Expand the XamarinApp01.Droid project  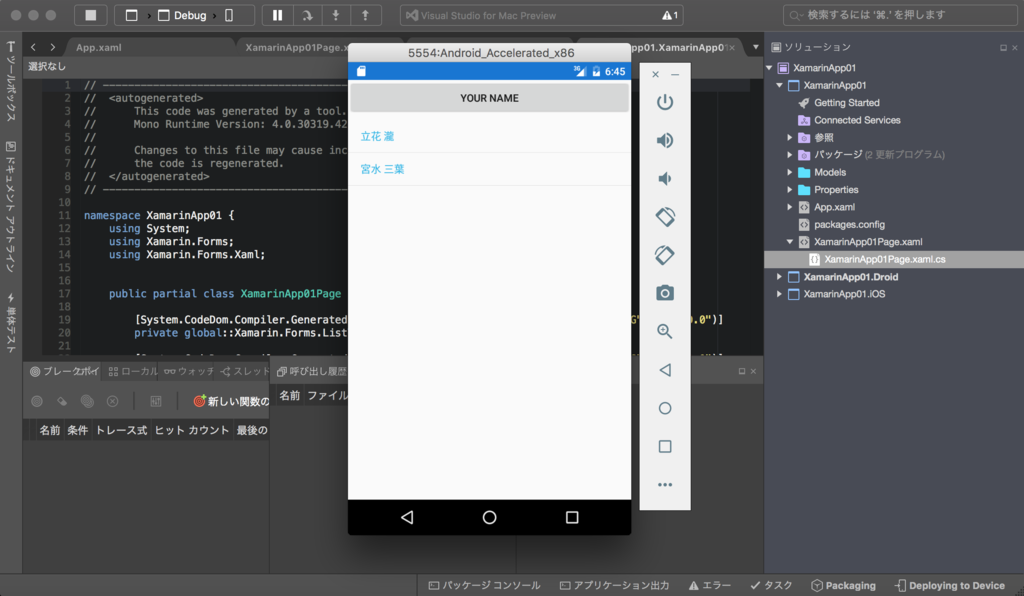(780, 277)
